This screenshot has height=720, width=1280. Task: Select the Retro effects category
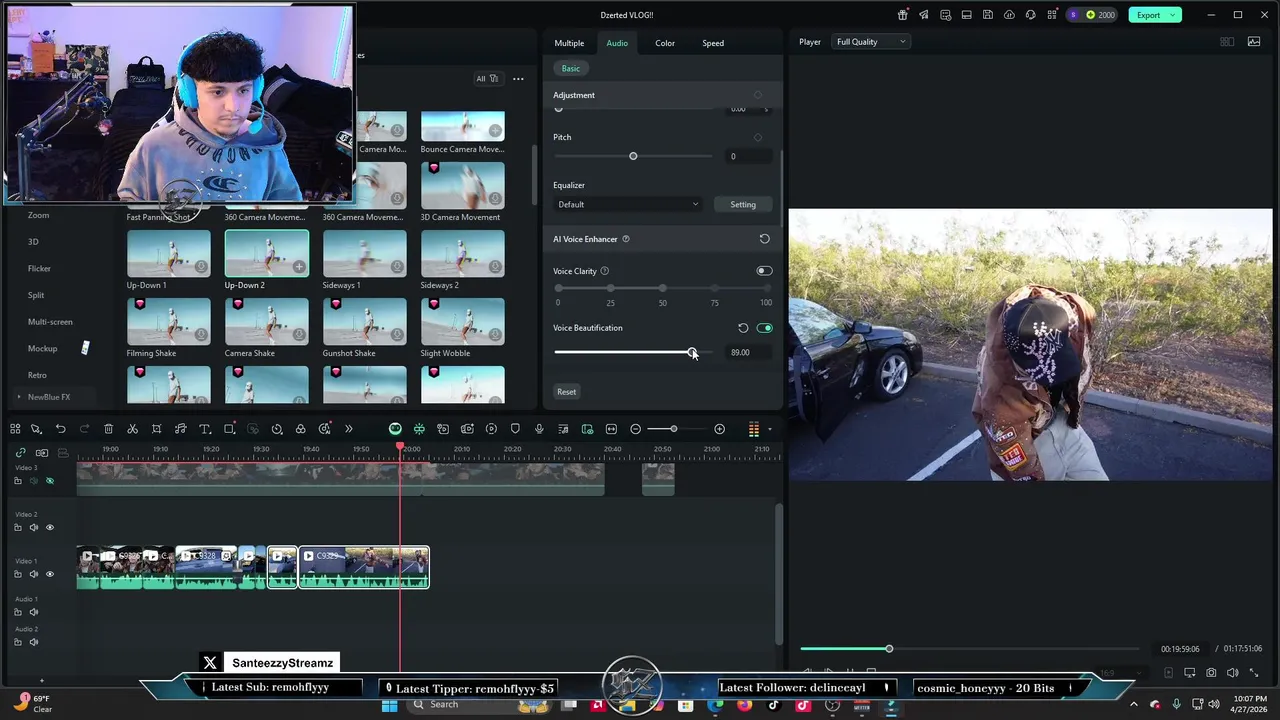[37, 375]
